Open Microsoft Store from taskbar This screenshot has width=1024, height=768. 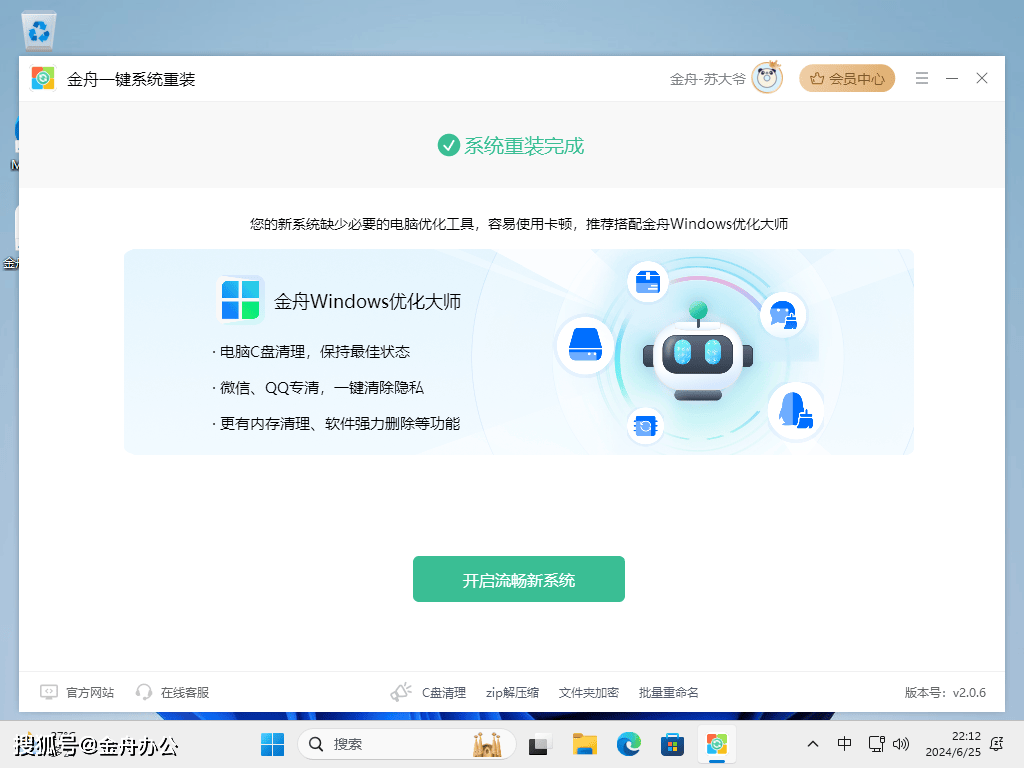(x=672, y=744)
